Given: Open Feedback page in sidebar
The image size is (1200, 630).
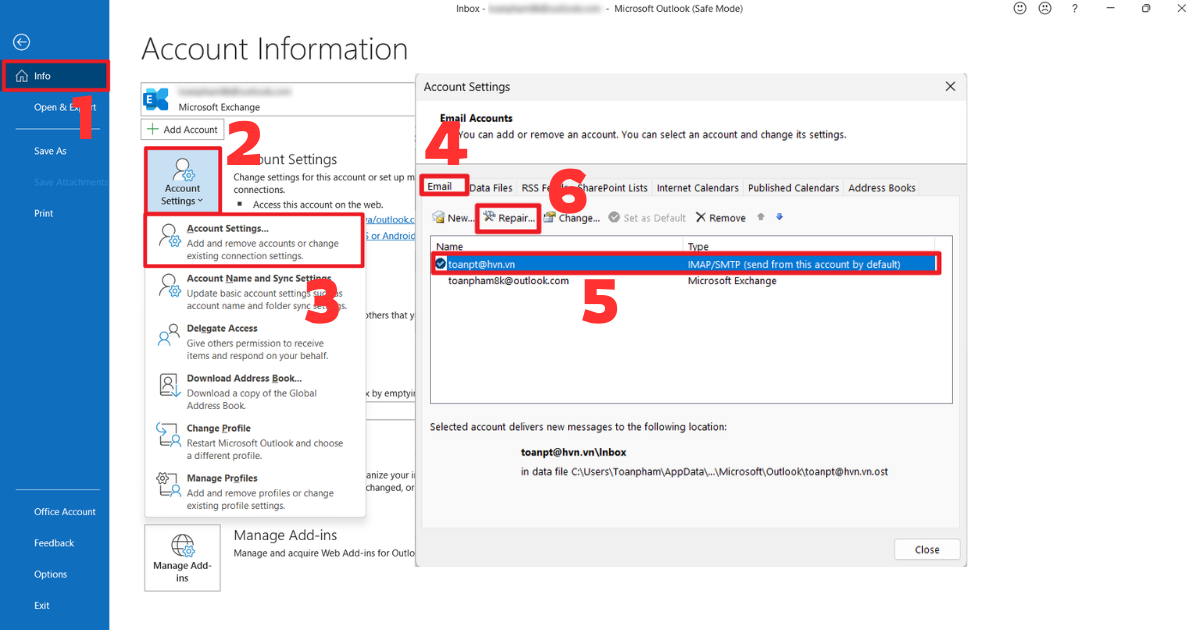Looking at the screenshot, I should pos(54,543).
